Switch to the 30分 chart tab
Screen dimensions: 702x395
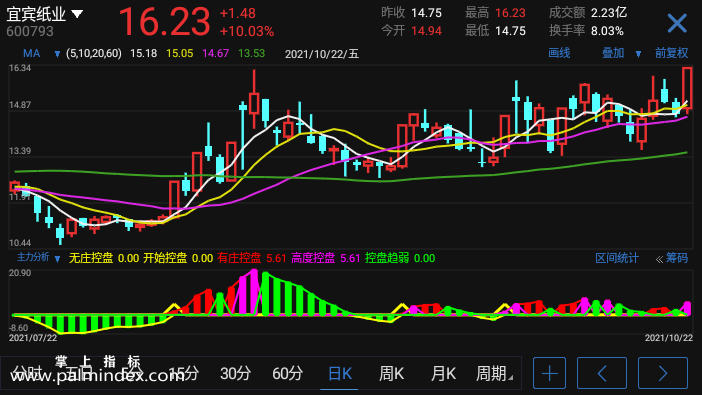[235, 373]
